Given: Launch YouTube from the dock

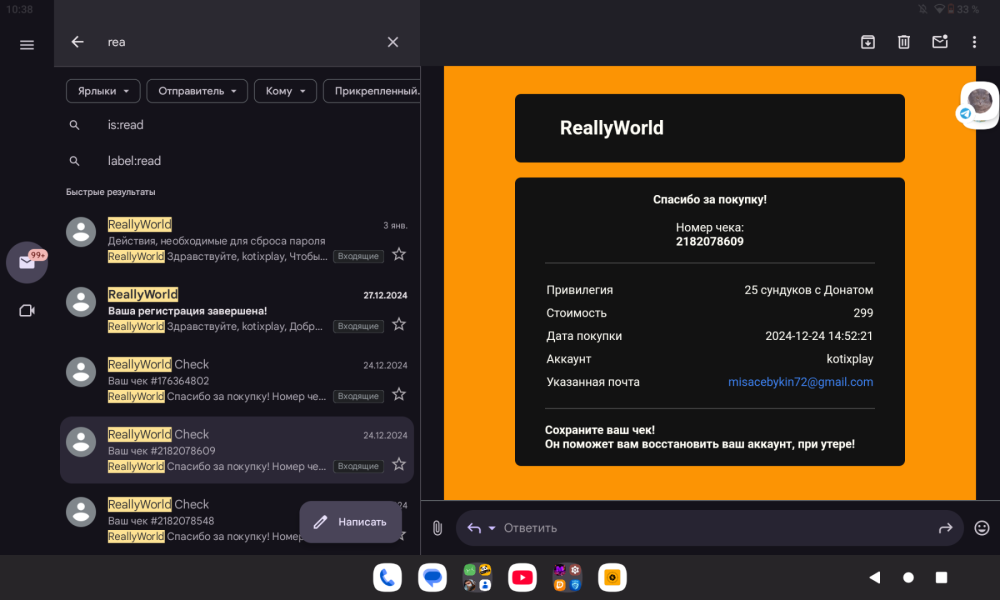Looking at the screenshot, I should click(x=522, y=578).
